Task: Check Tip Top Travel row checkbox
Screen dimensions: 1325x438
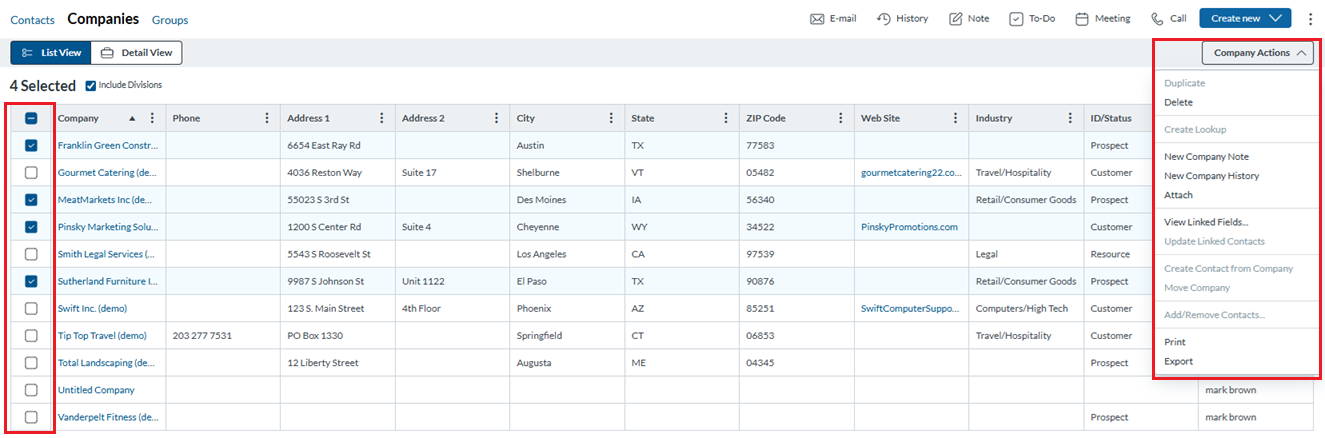Action: [x=31, y=336]
